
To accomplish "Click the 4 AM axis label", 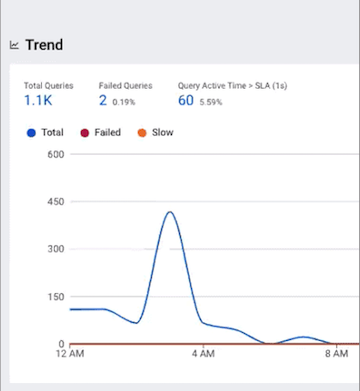I will pyautogui.click(x=203, y=353).
